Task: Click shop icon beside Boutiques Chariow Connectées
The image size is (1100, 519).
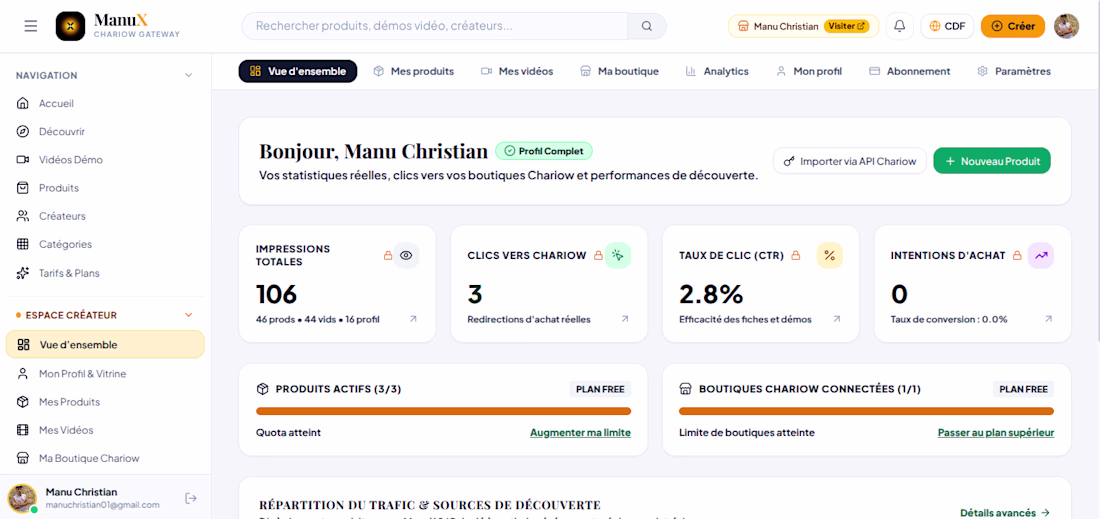Action: [x=685, y=389]
